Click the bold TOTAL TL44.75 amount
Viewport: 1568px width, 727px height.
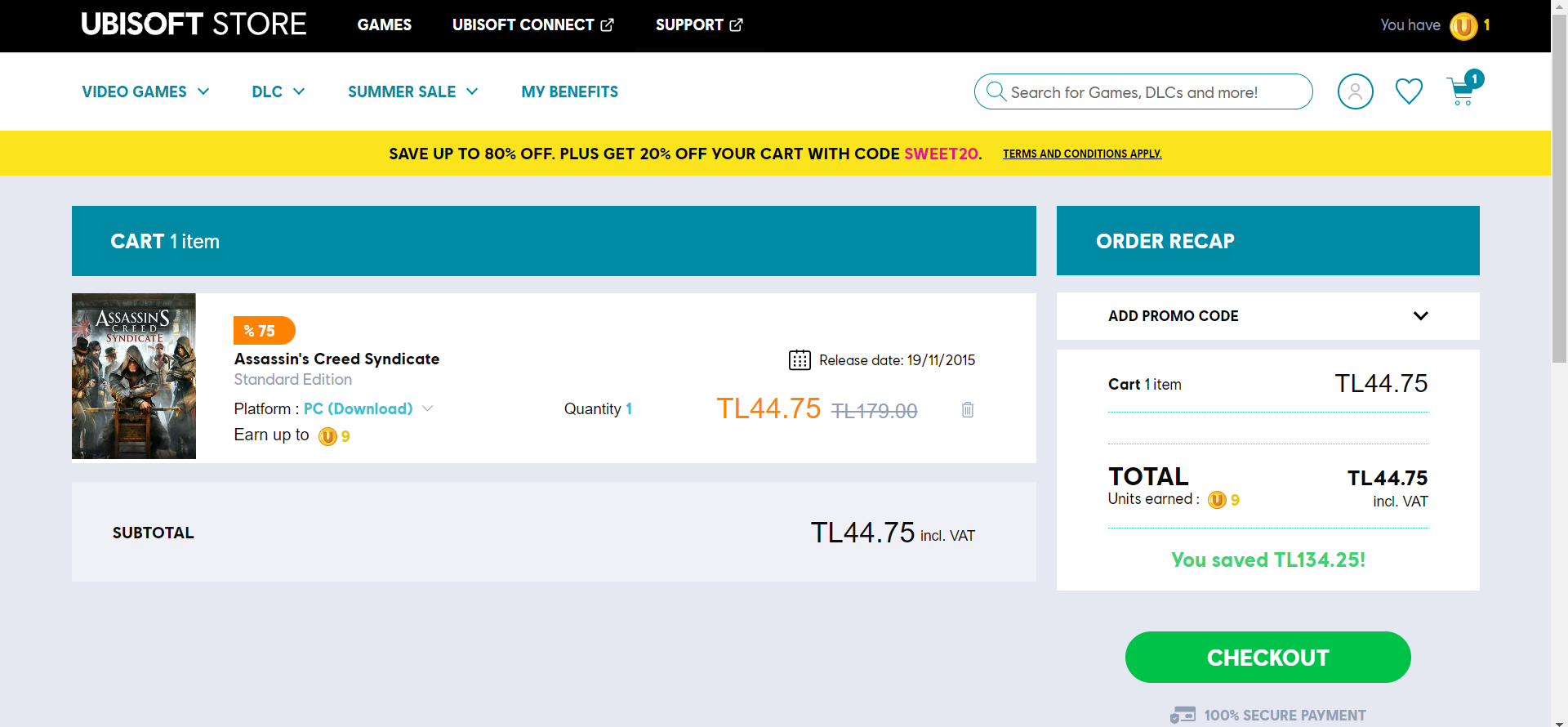click(1388, 478)
